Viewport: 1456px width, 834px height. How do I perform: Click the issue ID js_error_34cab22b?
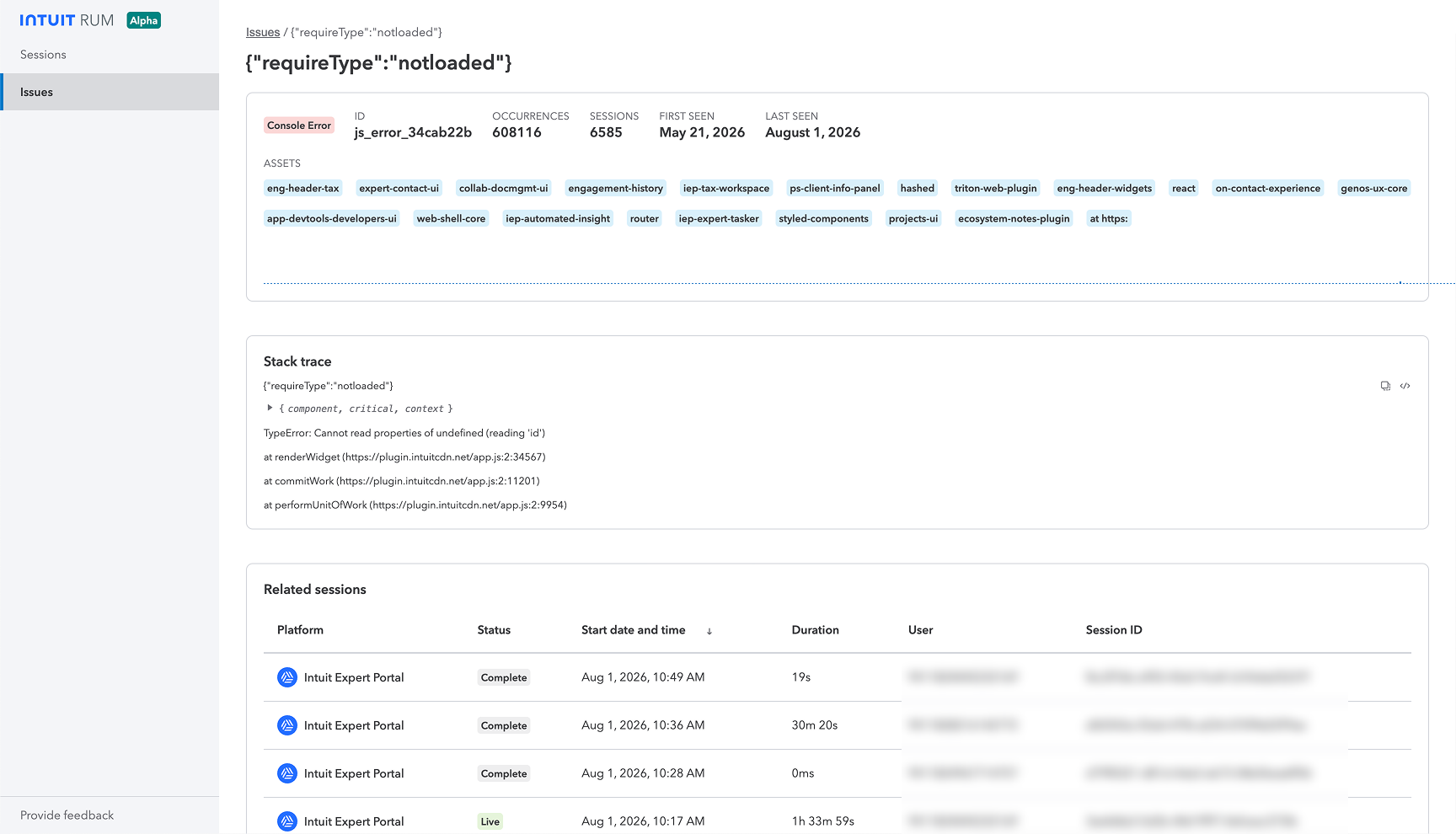coord(413,133)
